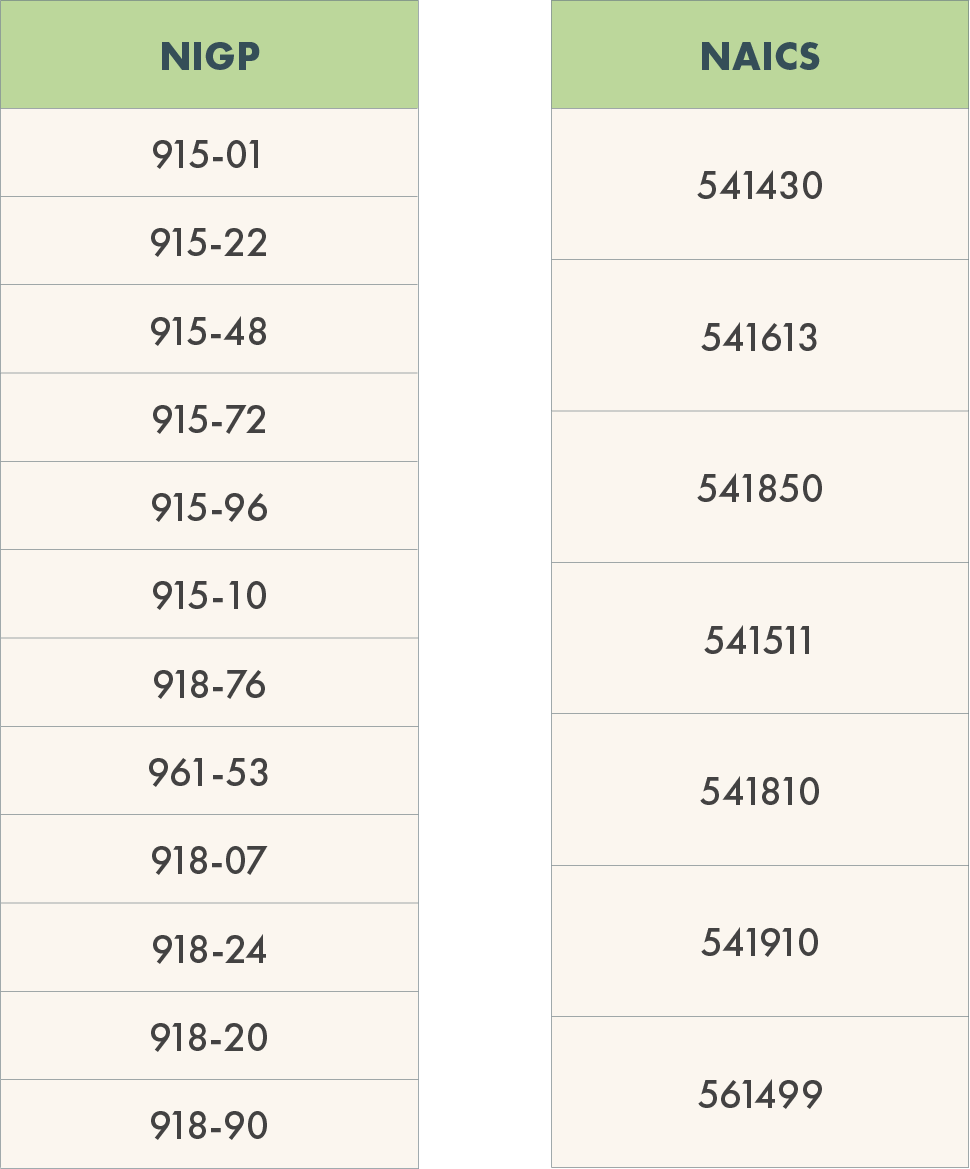Select NIGP code 918-90 cell
The width and height of the screenshot is (970, 1169).
(x=210, y=1124)
